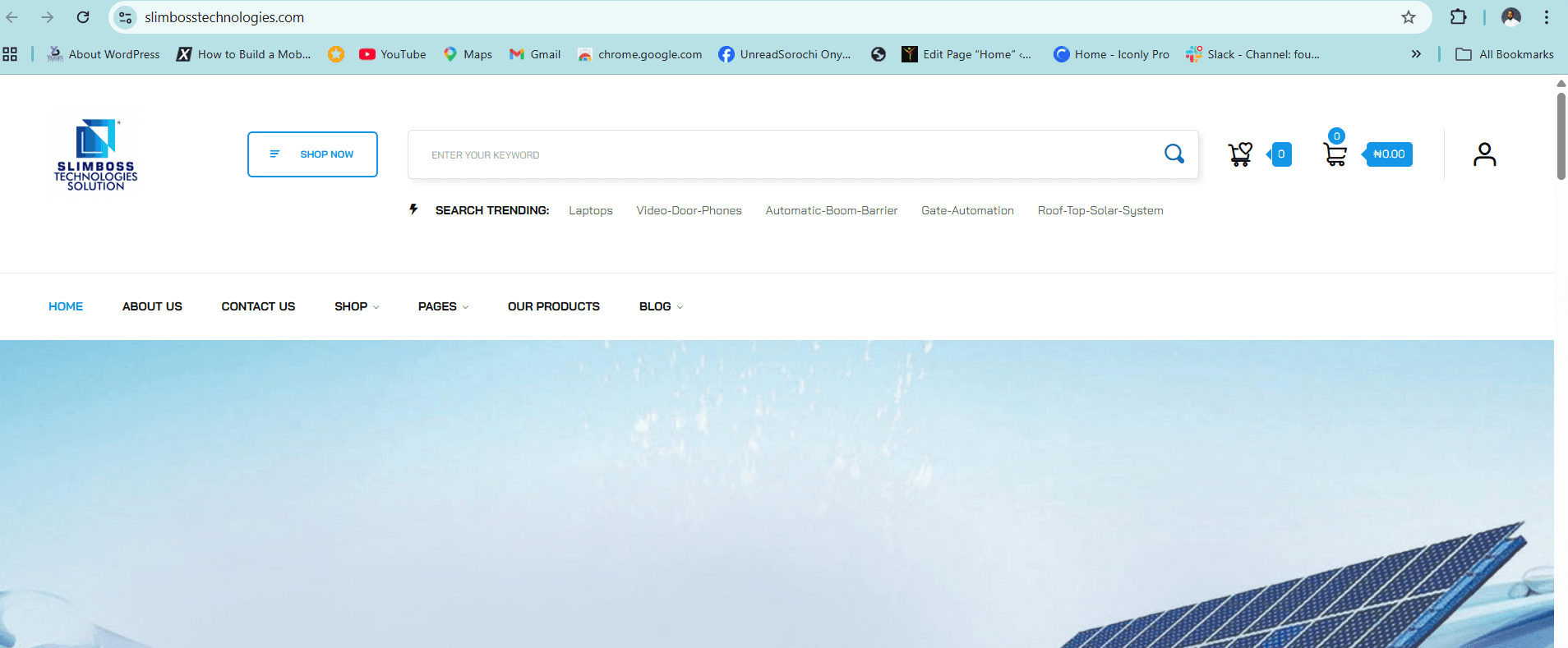Expand the BLOG dropdown menu
The image size is (1568, 648).
click(661, 306)
